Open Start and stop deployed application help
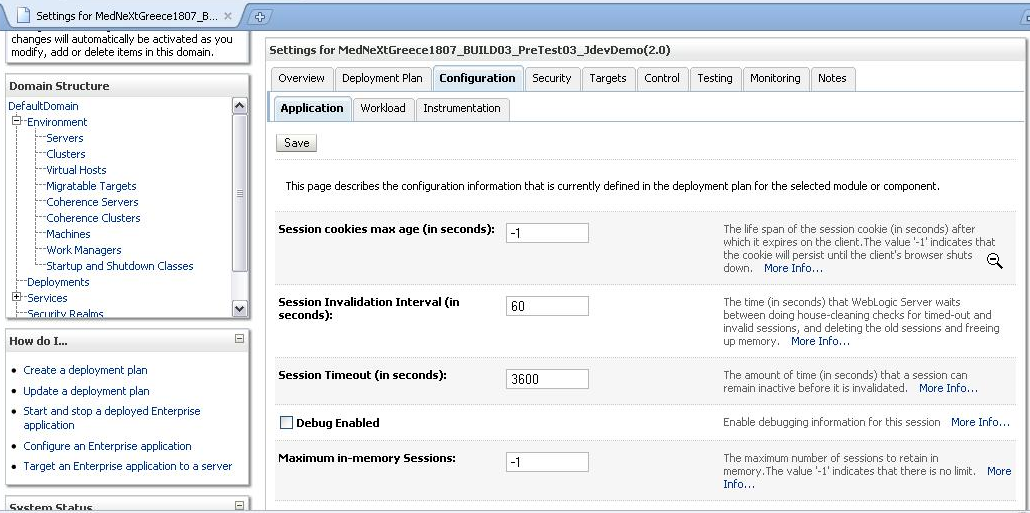This screenshot has width=1030, height=513. click(112, 418)
